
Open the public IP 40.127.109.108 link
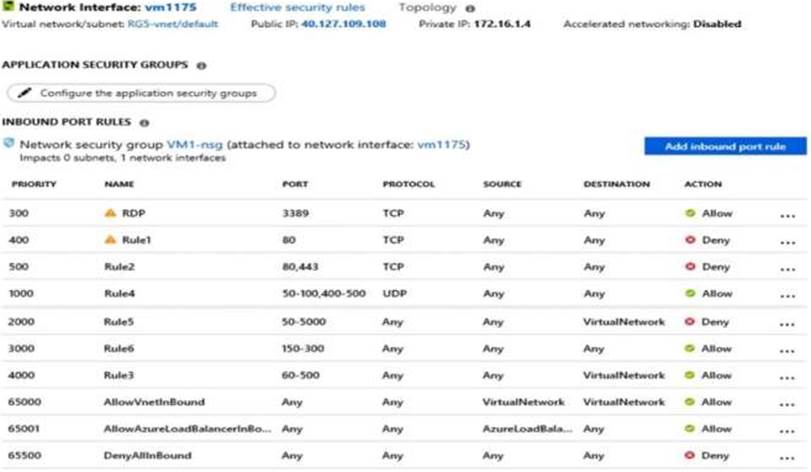pos(344,23)
